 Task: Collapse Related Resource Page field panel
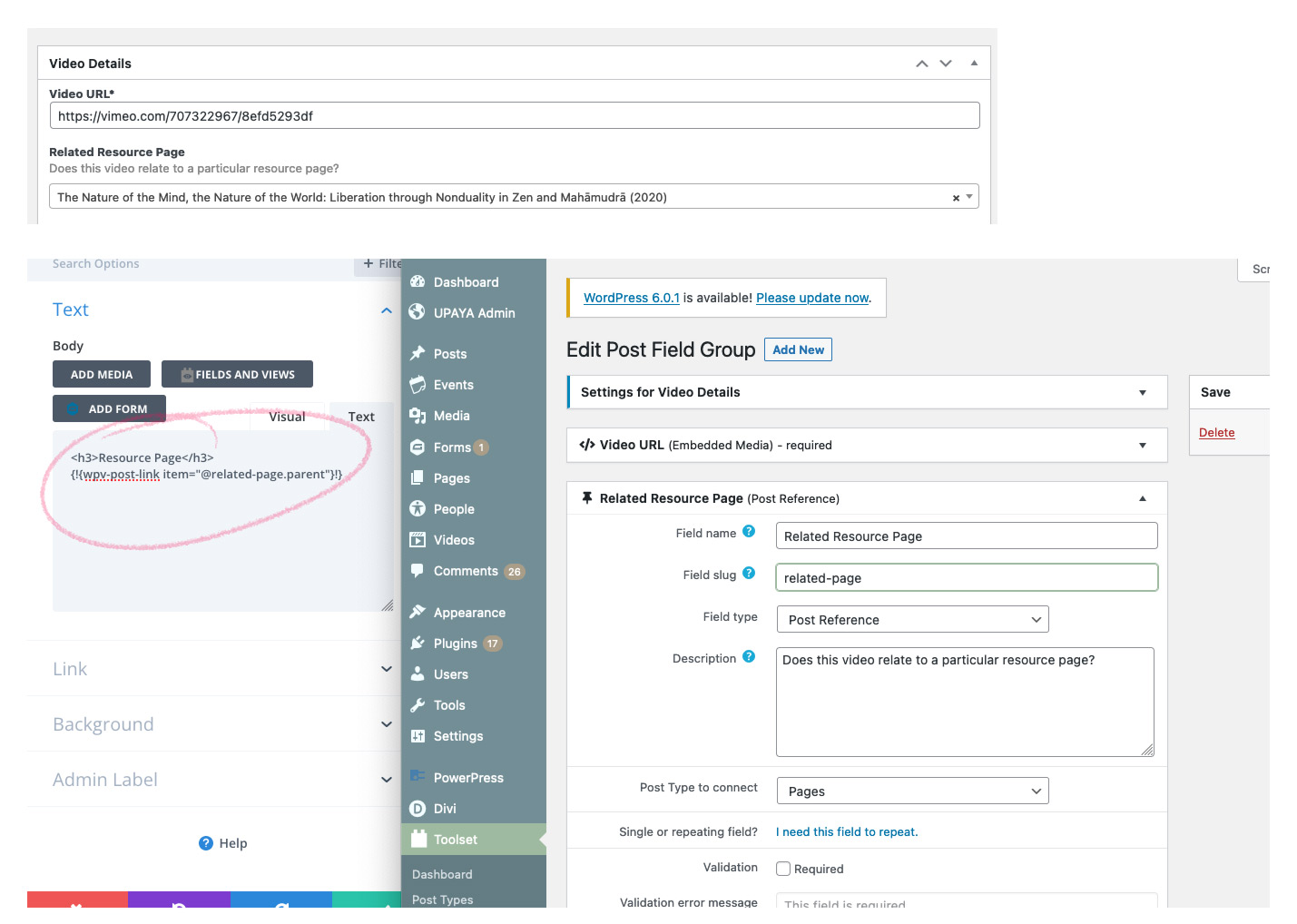point(1143,498)
